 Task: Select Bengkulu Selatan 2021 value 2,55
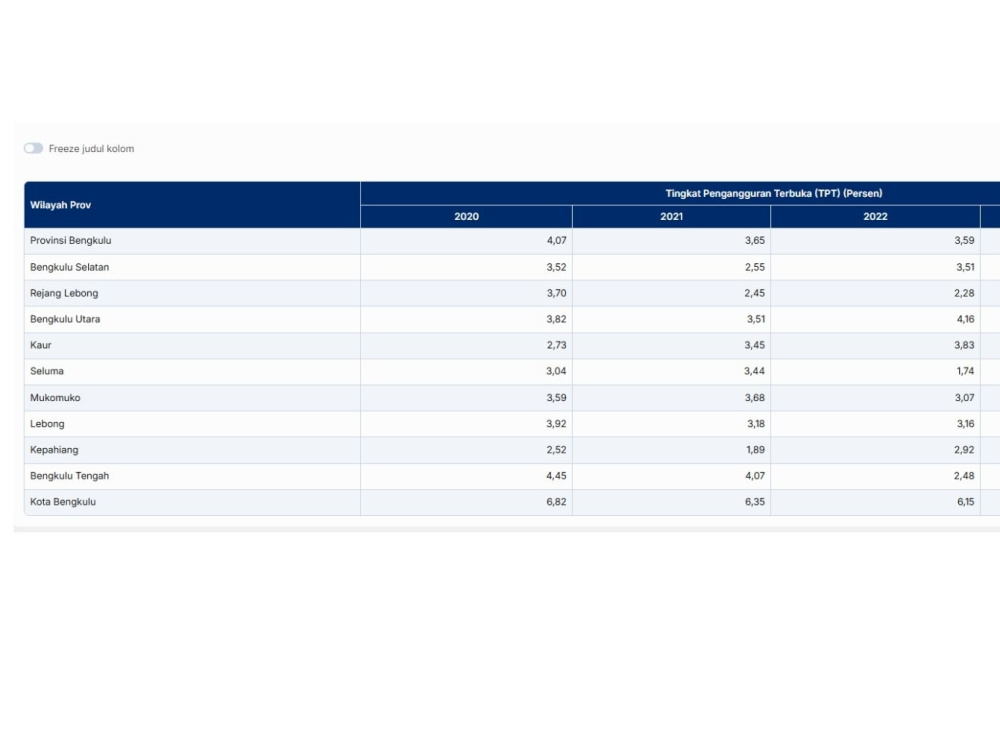(754, 267)
